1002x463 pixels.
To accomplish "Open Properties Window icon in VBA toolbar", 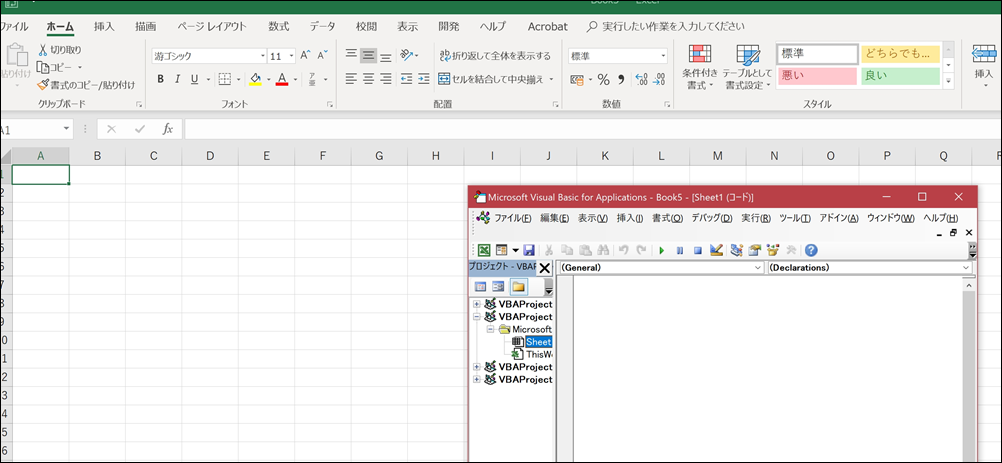I will [x=755, y=250].
